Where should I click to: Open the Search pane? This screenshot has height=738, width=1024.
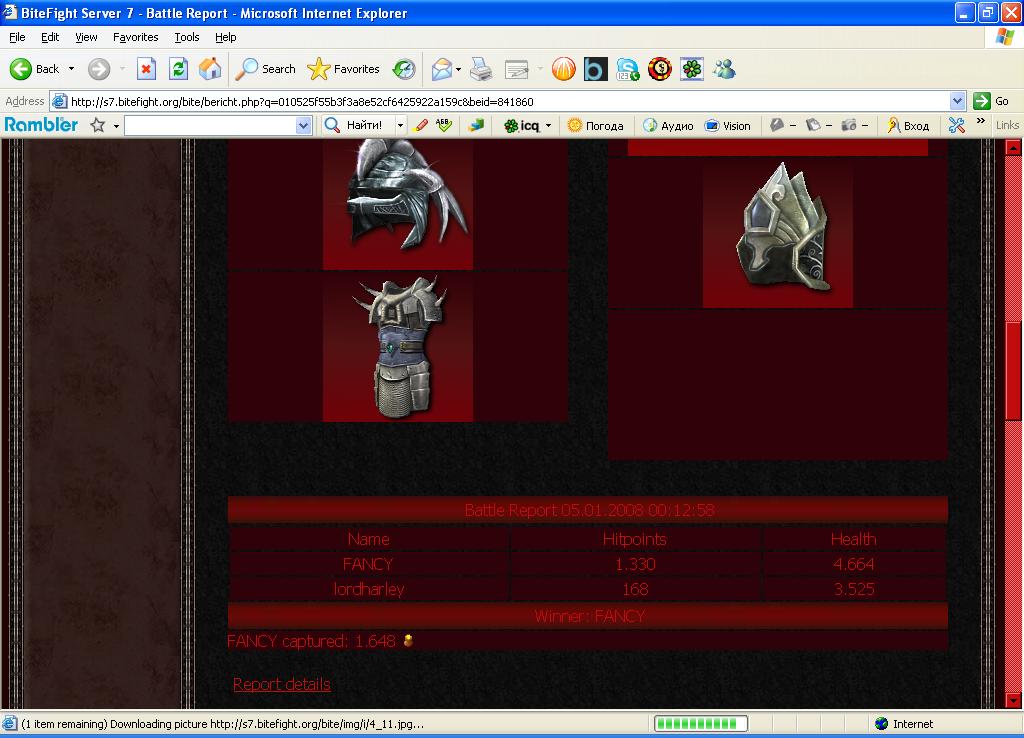click(x=265, y=69)
